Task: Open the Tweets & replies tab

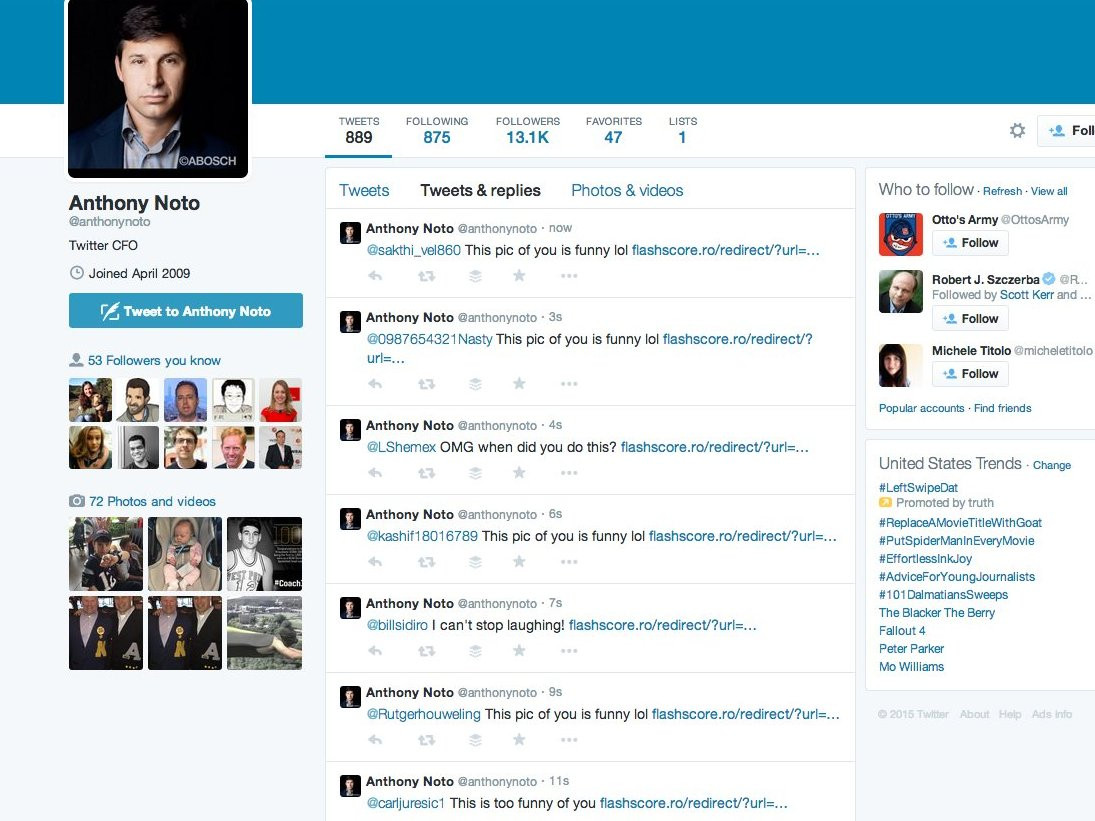Action: click(480, 190)
